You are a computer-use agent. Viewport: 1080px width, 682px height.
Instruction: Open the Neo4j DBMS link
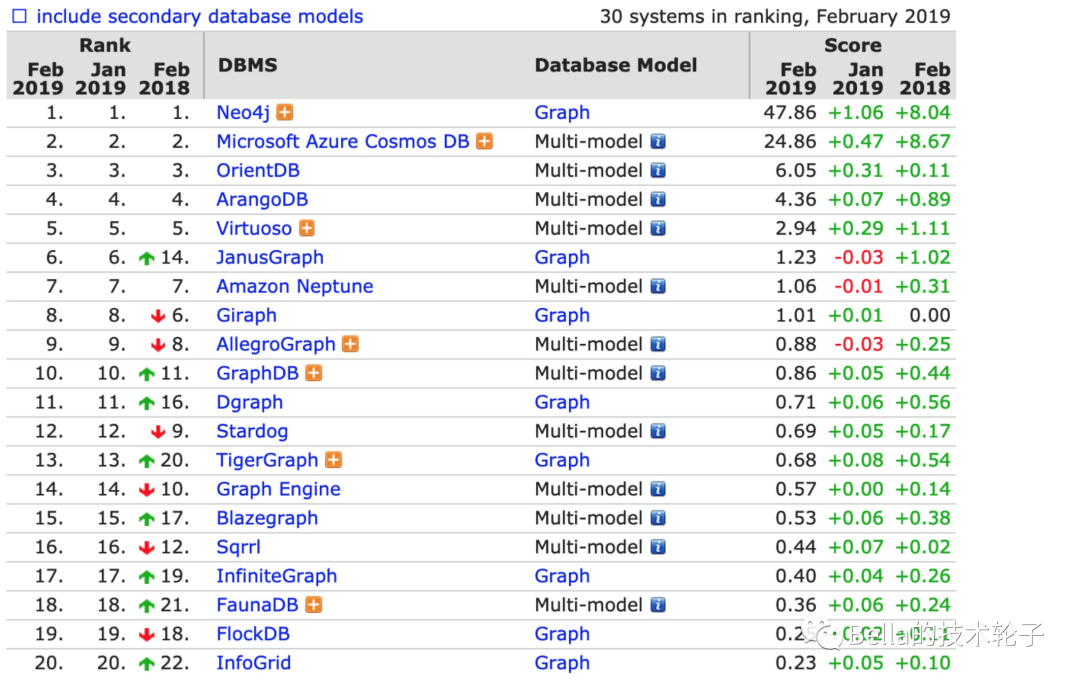(243, 112)
